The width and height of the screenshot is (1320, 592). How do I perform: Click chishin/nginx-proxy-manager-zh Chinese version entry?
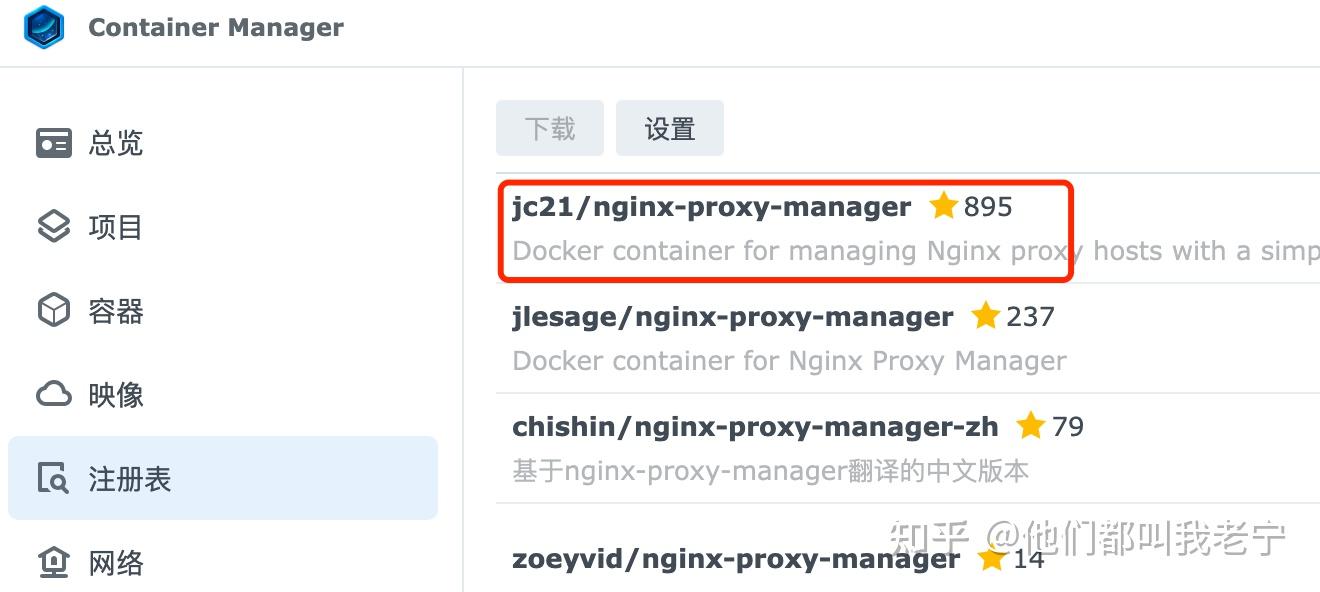[x=755, y=426]
